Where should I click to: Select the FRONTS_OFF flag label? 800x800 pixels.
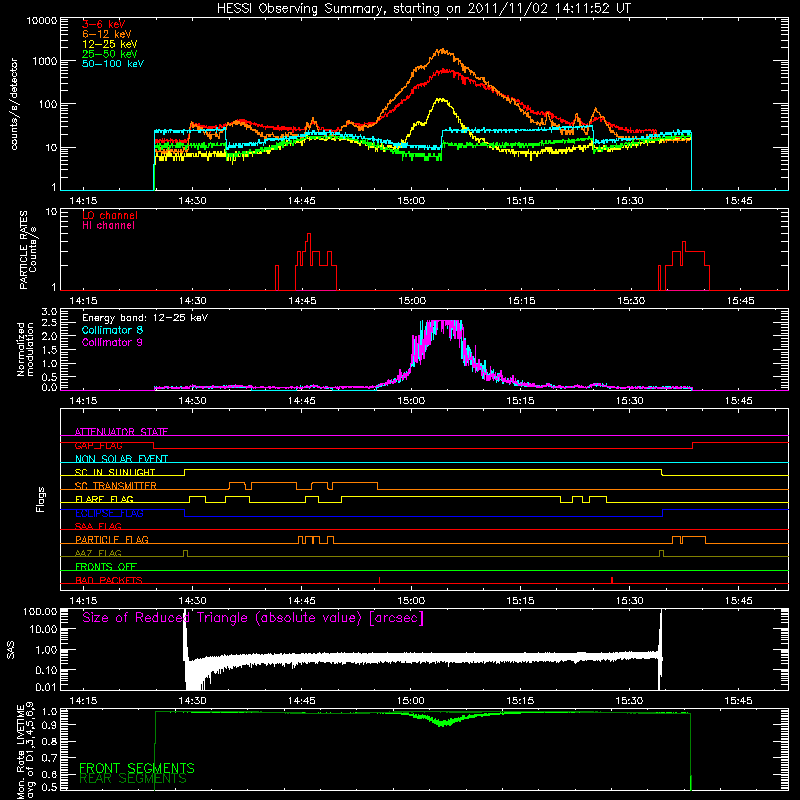106,567
